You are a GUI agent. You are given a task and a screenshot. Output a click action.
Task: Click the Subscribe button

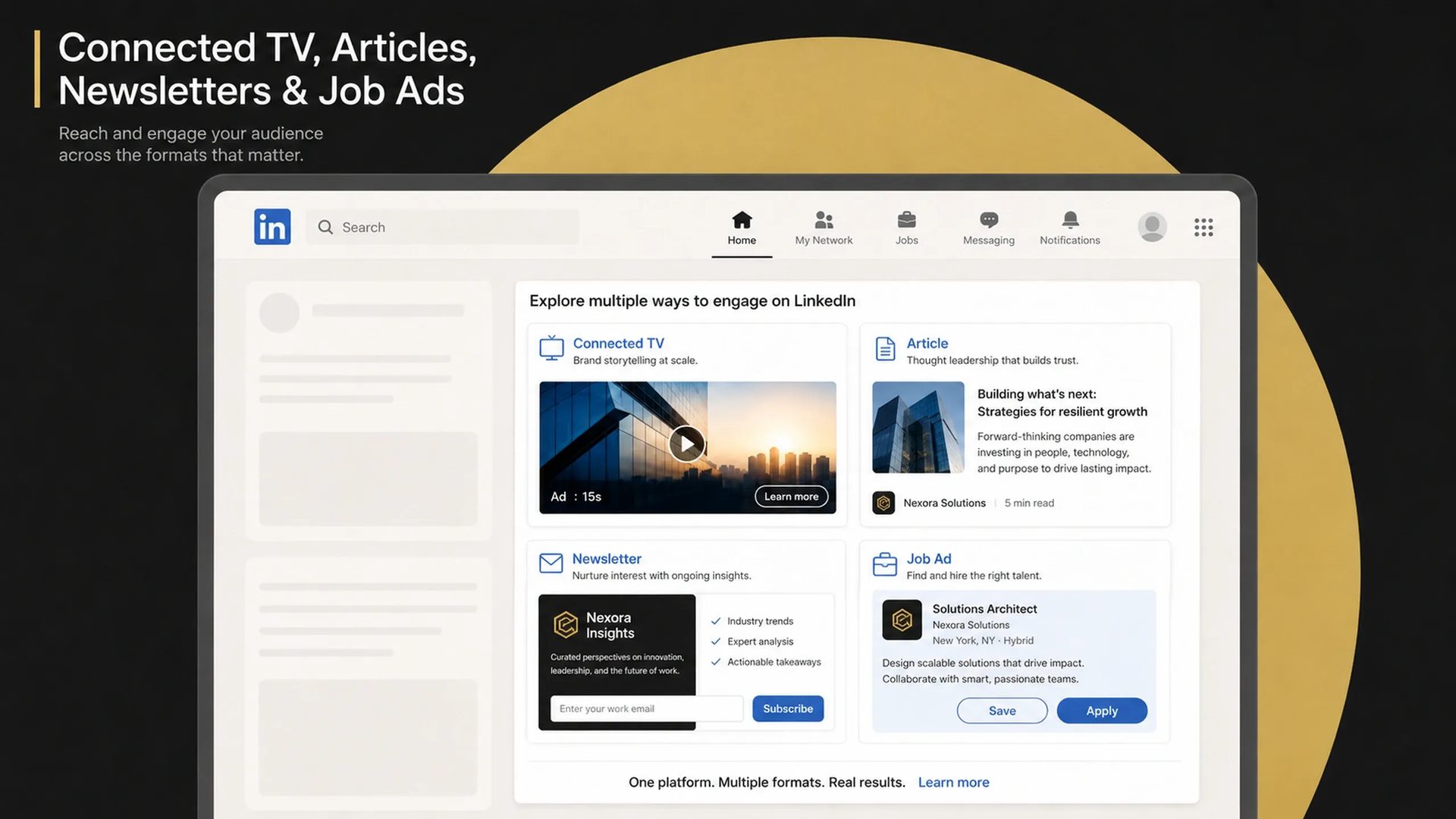coord(787,708)
